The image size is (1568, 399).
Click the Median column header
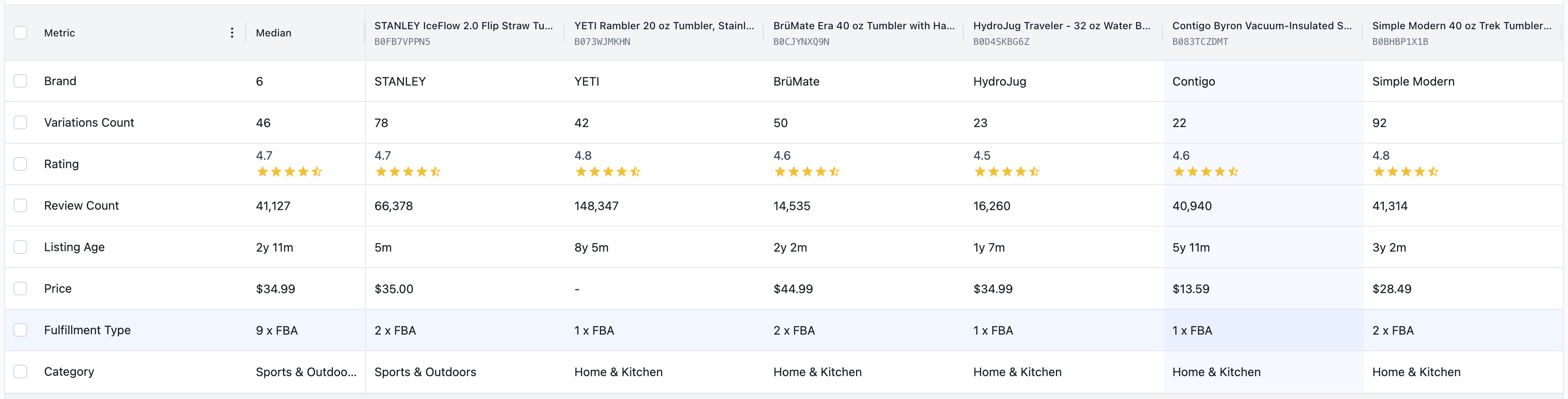(273, 32)
